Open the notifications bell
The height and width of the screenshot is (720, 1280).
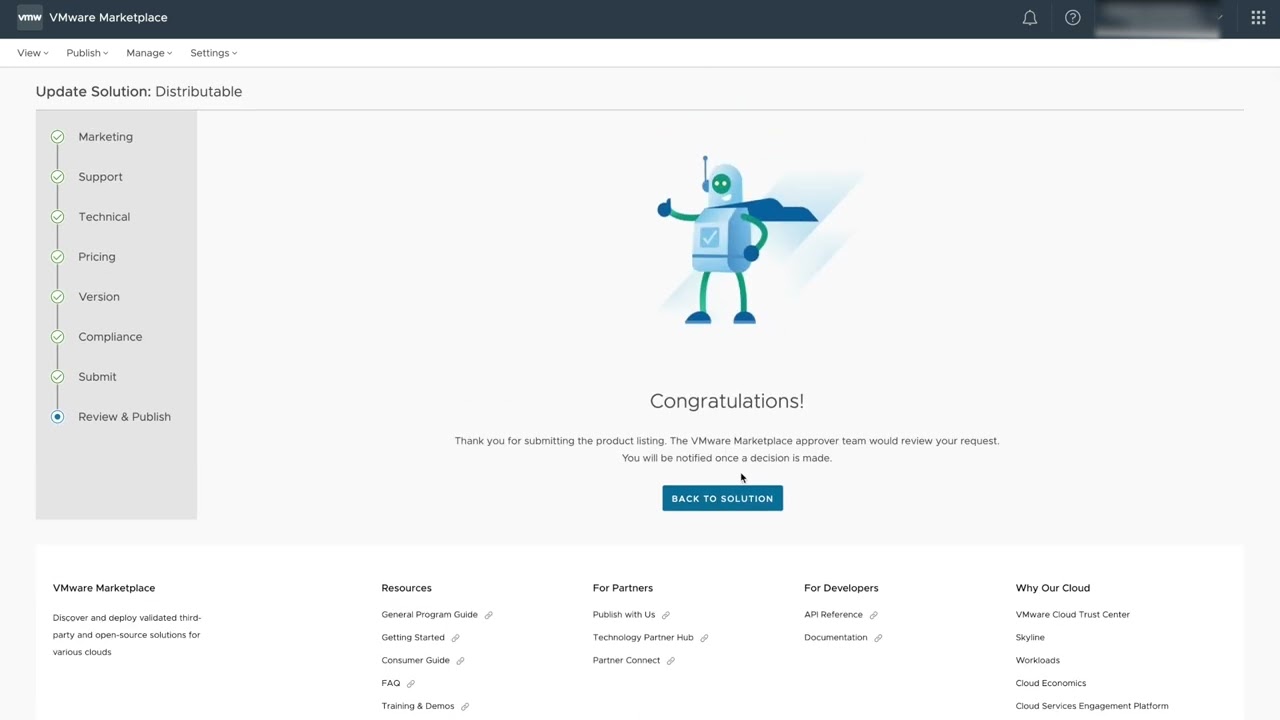point(1029,18)
